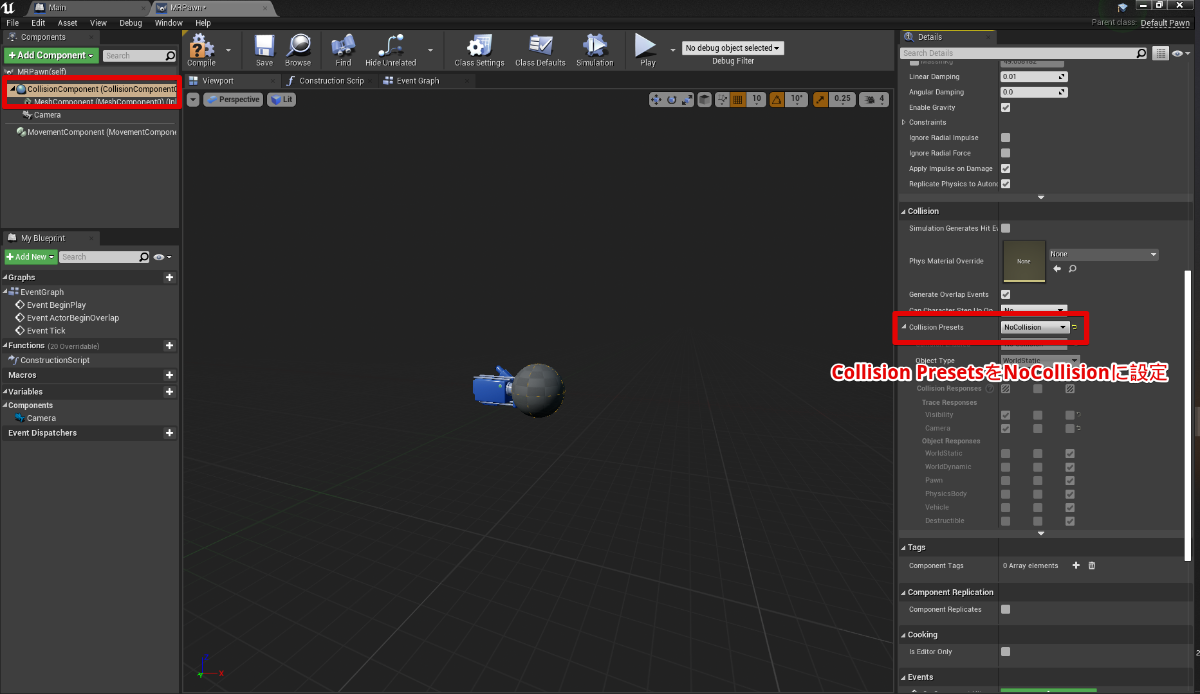The height and width of the screenshot is (694, 1200).
Task: Open the Debug menu
Action: coord(130,22)
